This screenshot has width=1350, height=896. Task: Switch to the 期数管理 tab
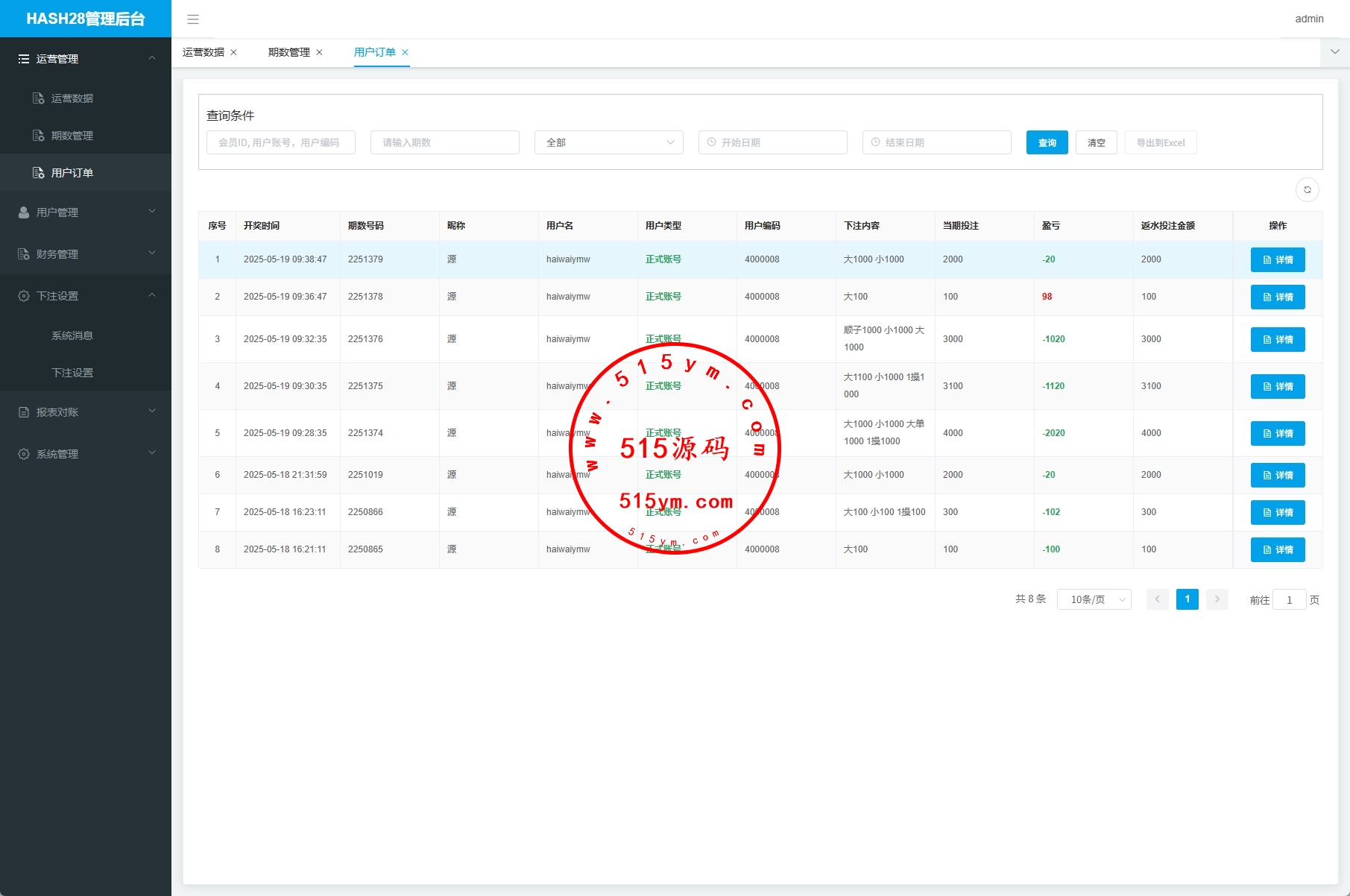pyautogui.click(x=289, y=52)
